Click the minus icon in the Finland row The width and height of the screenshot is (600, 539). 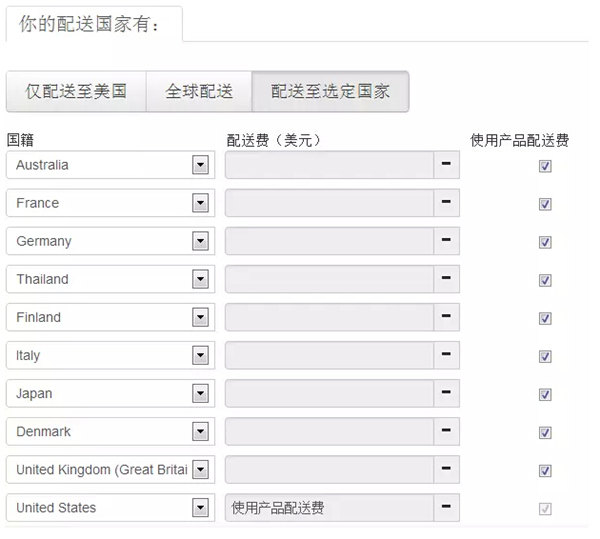(x=446, y=317)
